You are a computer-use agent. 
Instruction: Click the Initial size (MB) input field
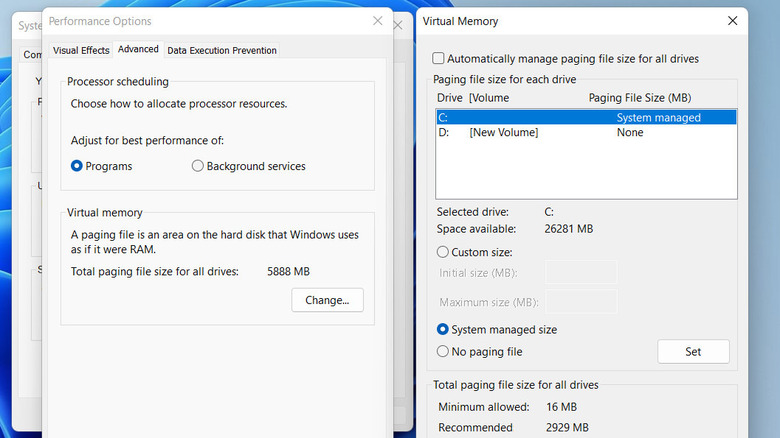[x=581, y=273]
